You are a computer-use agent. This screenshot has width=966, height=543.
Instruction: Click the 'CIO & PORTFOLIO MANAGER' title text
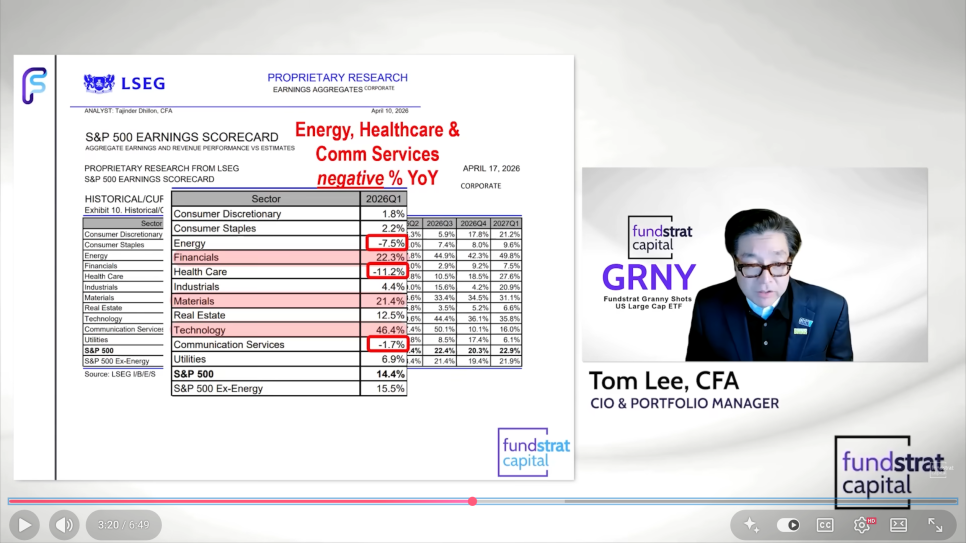click(684, 403)
